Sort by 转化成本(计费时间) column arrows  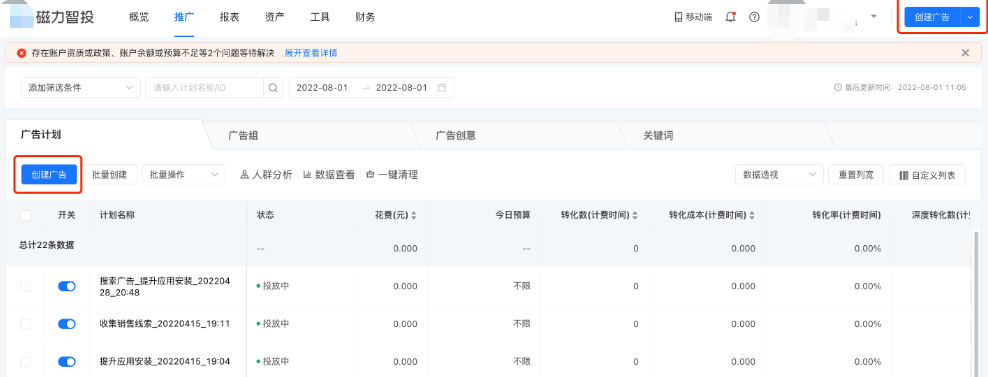752,216
